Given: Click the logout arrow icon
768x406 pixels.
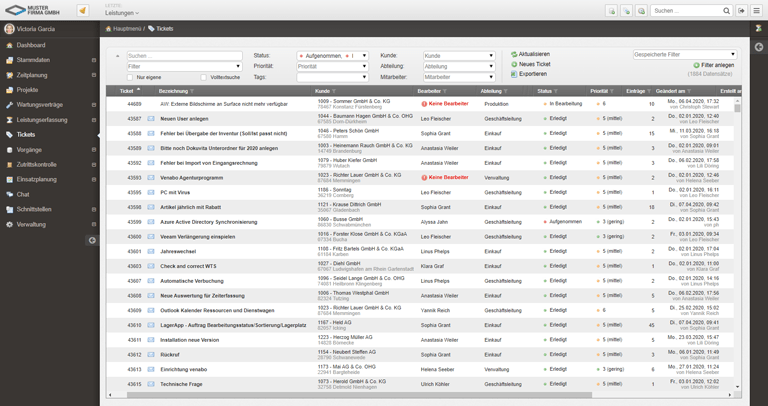Looking at the screenshot, I should (742, 11).
